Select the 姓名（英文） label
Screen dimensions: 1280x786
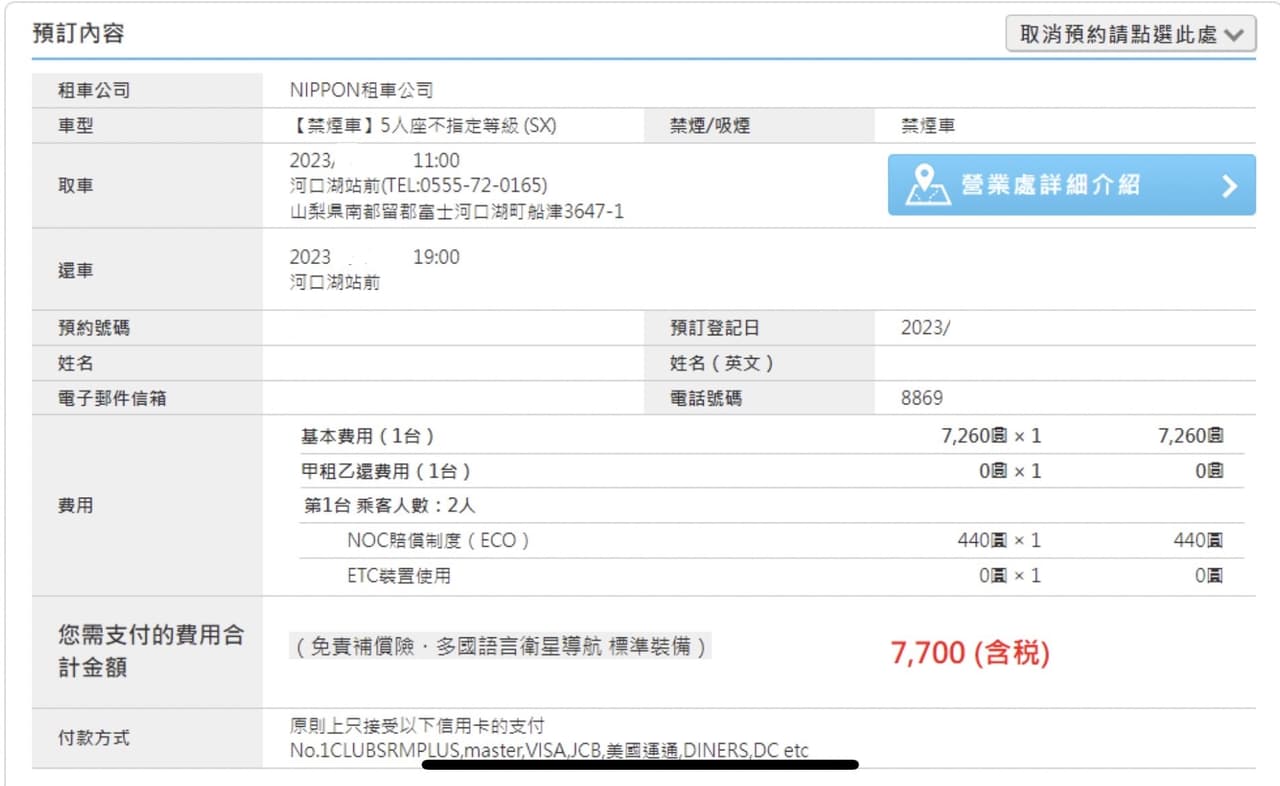click(x=722, y=363)
